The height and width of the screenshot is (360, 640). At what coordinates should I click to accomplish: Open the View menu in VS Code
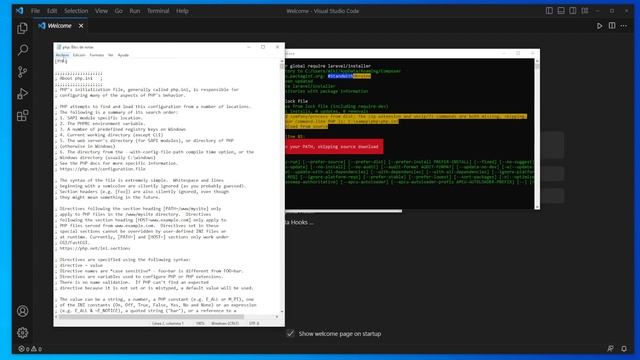tap(101, 11)
